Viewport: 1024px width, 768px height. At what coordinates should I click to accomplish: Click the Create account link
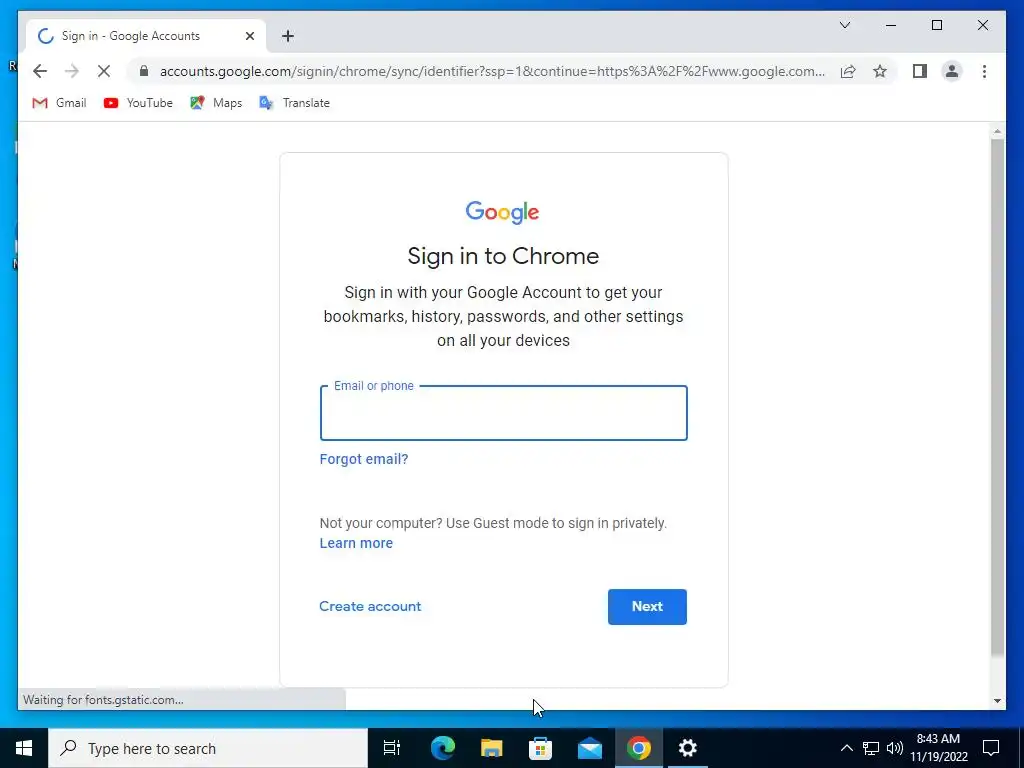click(x=370, y=606)
